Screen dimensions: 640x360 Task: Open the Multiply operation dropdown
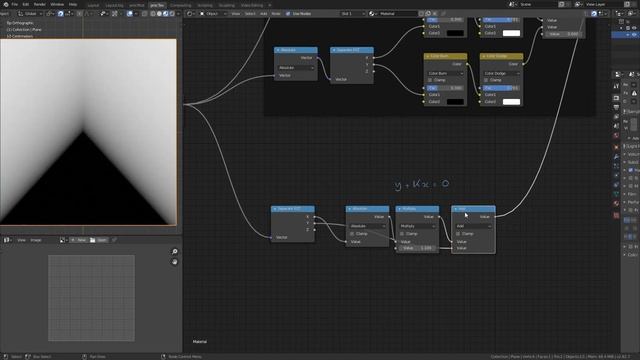coord(417,226)
